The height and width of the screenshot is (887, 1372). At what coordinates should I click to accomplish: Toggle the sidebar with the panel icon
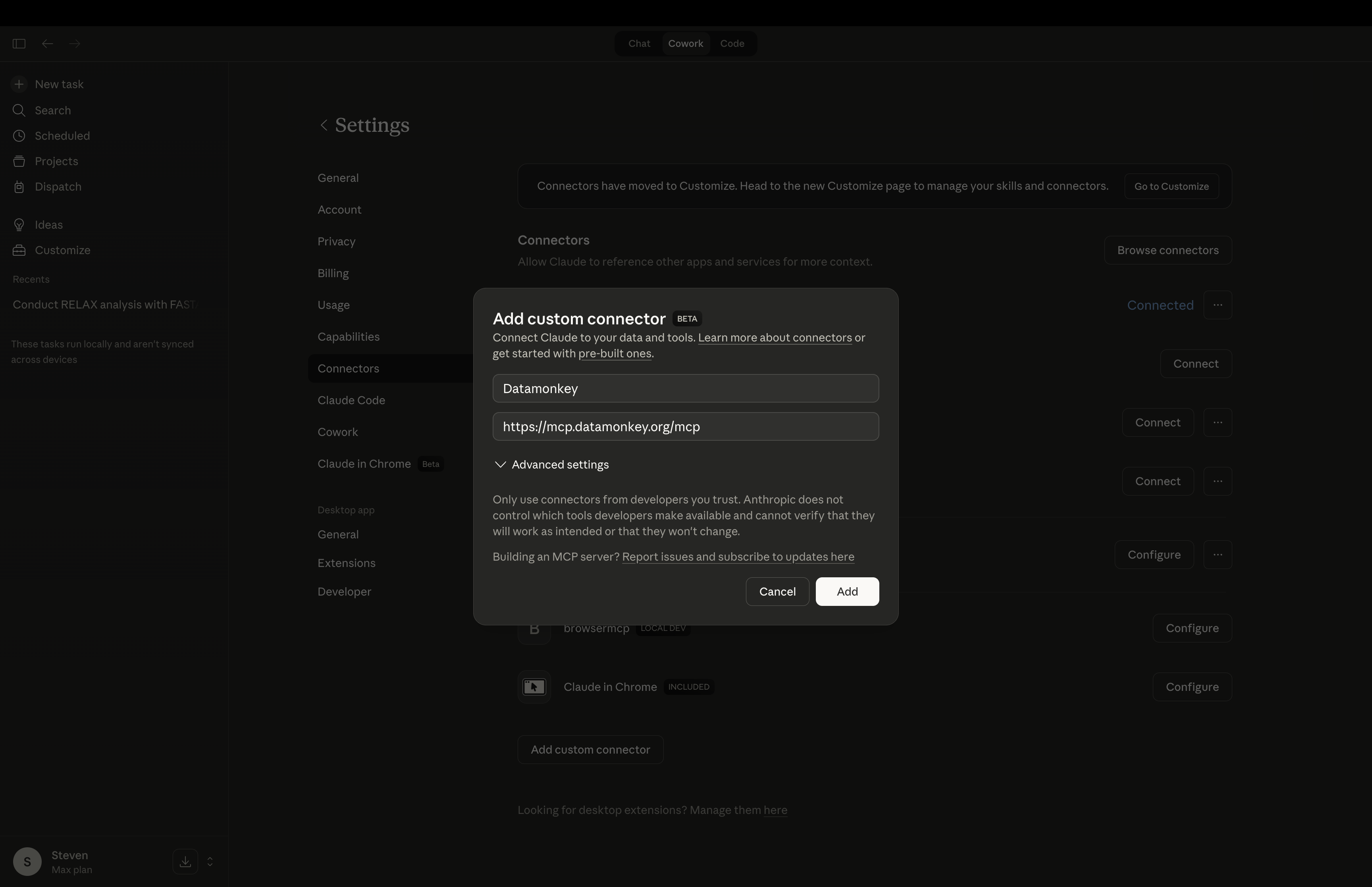click(19, 43)
